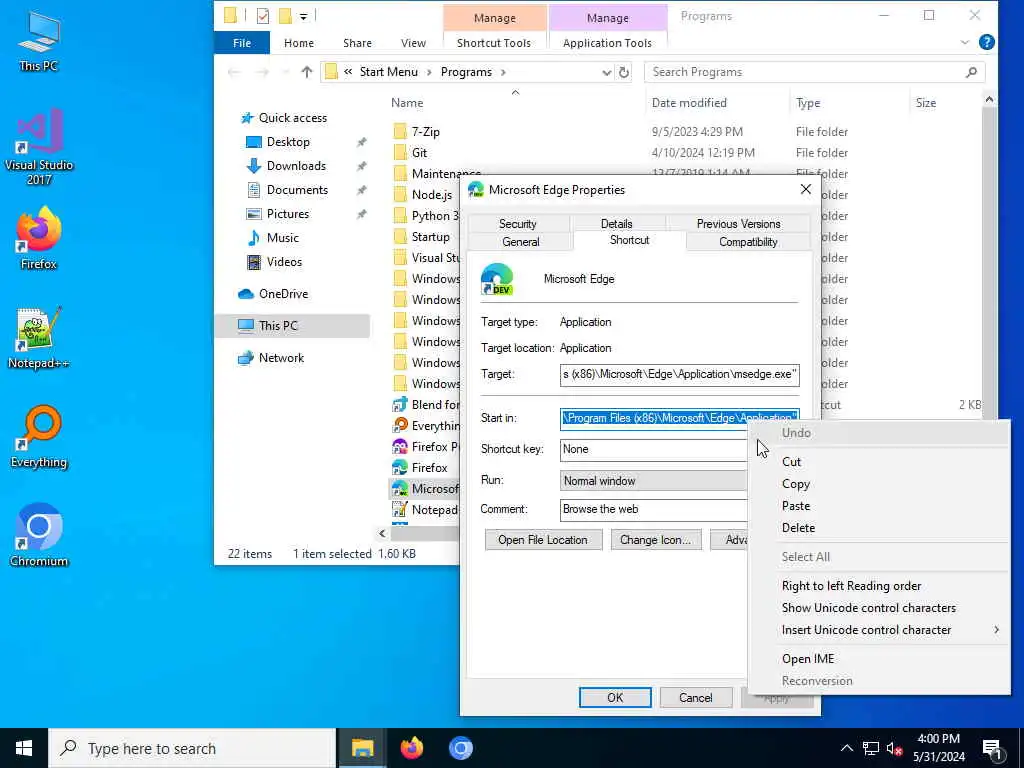Select Documents in navigation pane
The image size is (1024, 768).
[297, 190]
